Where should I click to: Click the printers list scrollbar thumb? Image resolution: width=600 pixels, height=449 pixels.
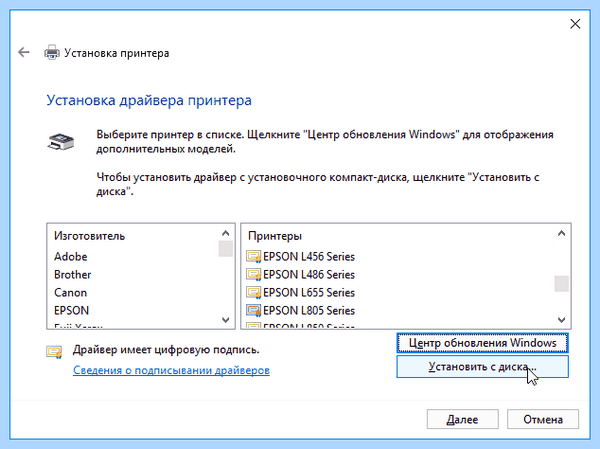coord(561,284)
